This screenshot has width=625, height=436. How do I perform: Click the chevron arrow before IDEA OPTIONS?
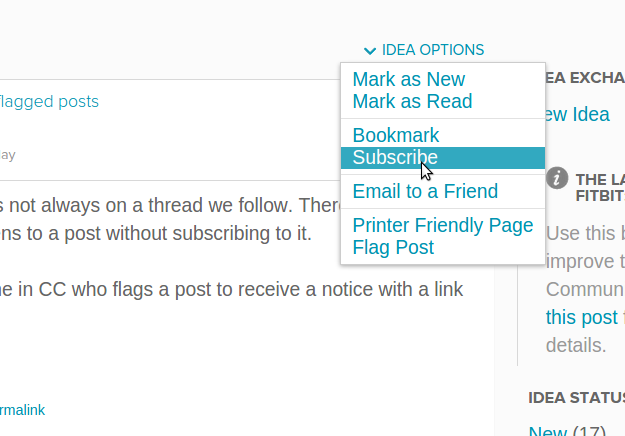pyautogui.click(x=370, y=51)
